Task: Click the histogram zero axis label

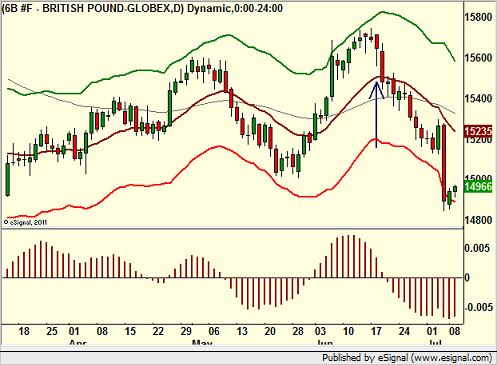Action: tap(467, 278)
